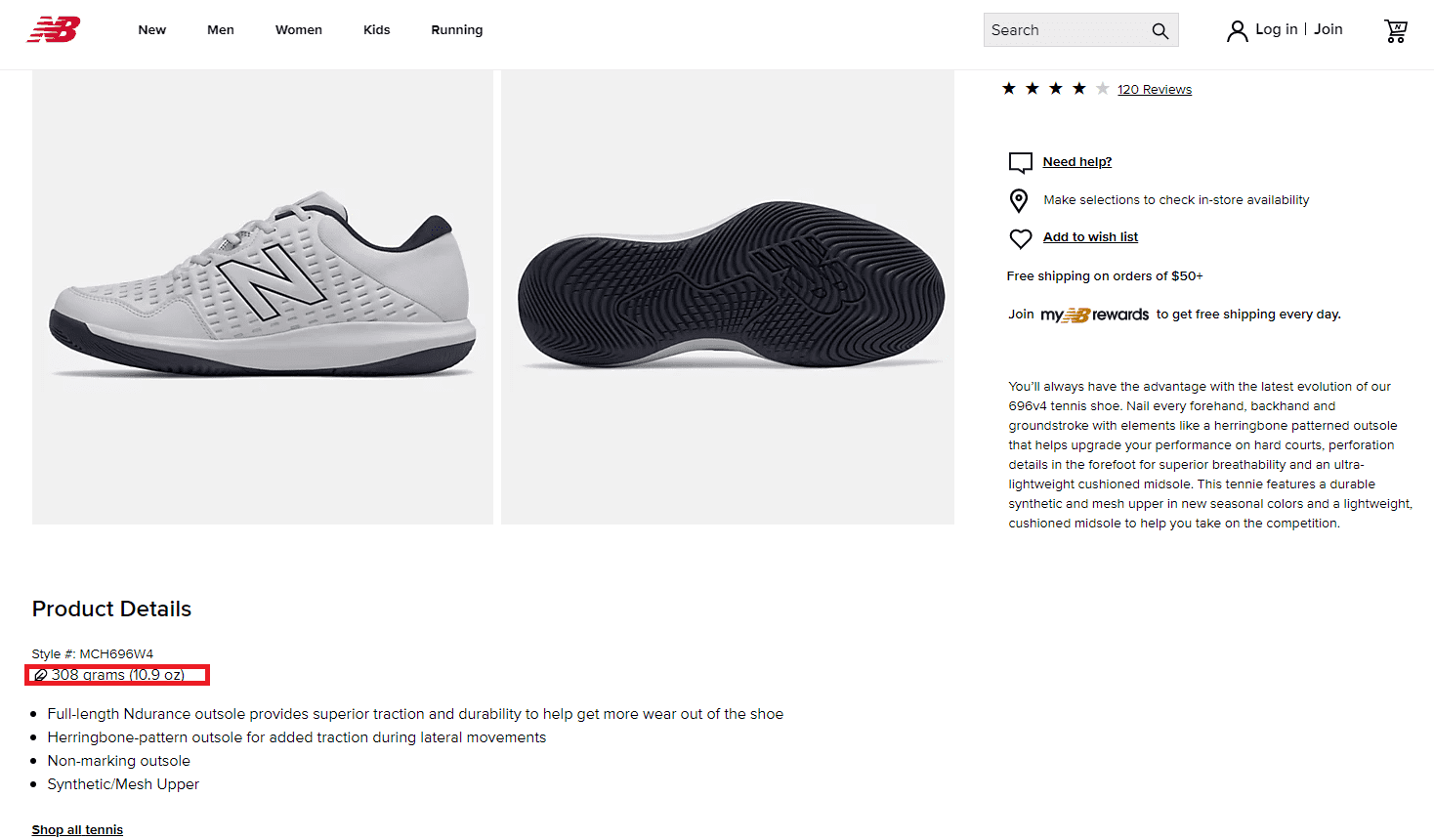
Task: Click the search magnifier icon
Action: (1160, 30)
